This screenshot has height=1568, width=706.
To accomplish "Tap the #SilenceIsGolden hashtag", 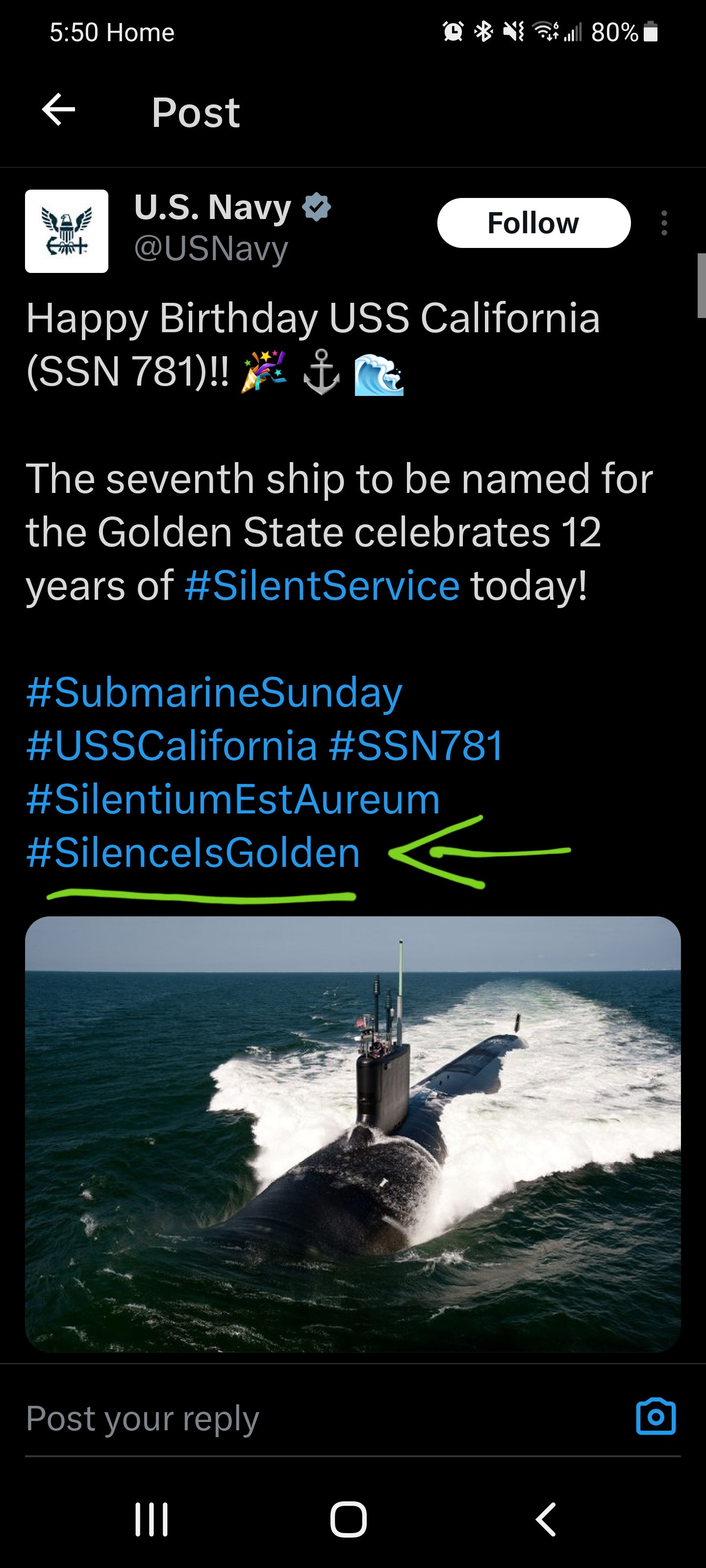I will click(193, 853).
